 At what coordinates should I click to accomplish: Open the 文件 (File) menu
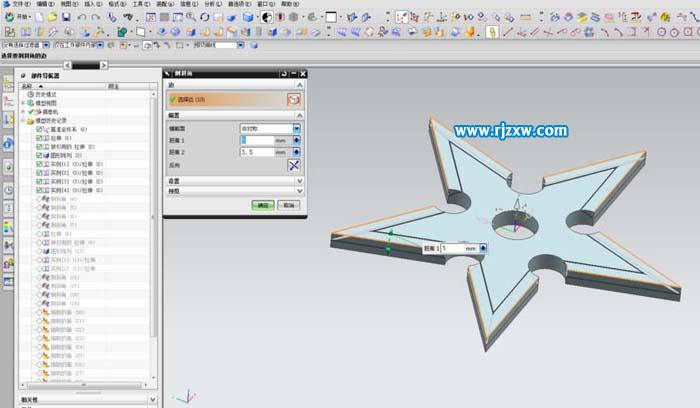point(19,5)
